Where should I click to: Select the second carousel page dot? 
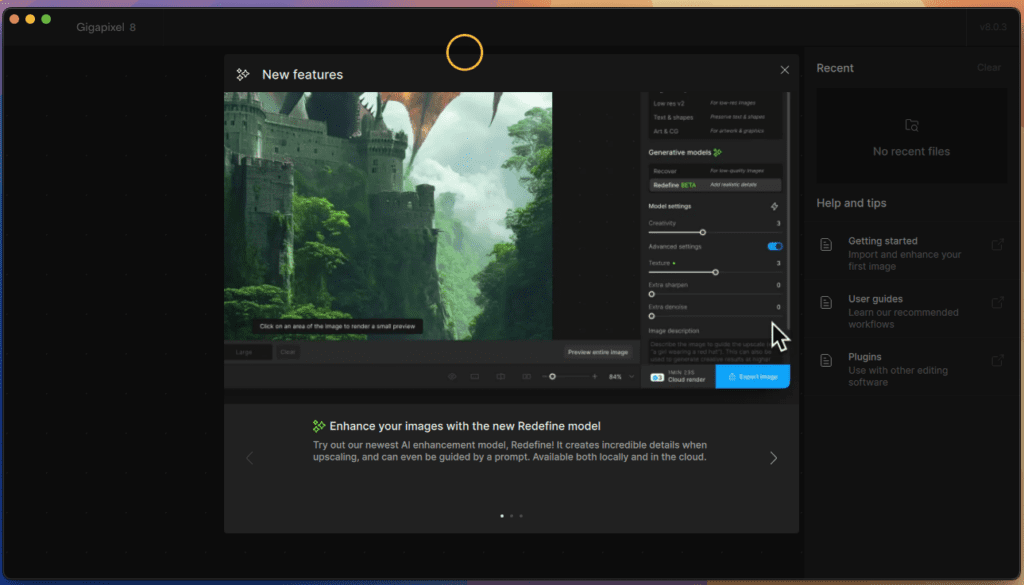[x=511, y=516]
